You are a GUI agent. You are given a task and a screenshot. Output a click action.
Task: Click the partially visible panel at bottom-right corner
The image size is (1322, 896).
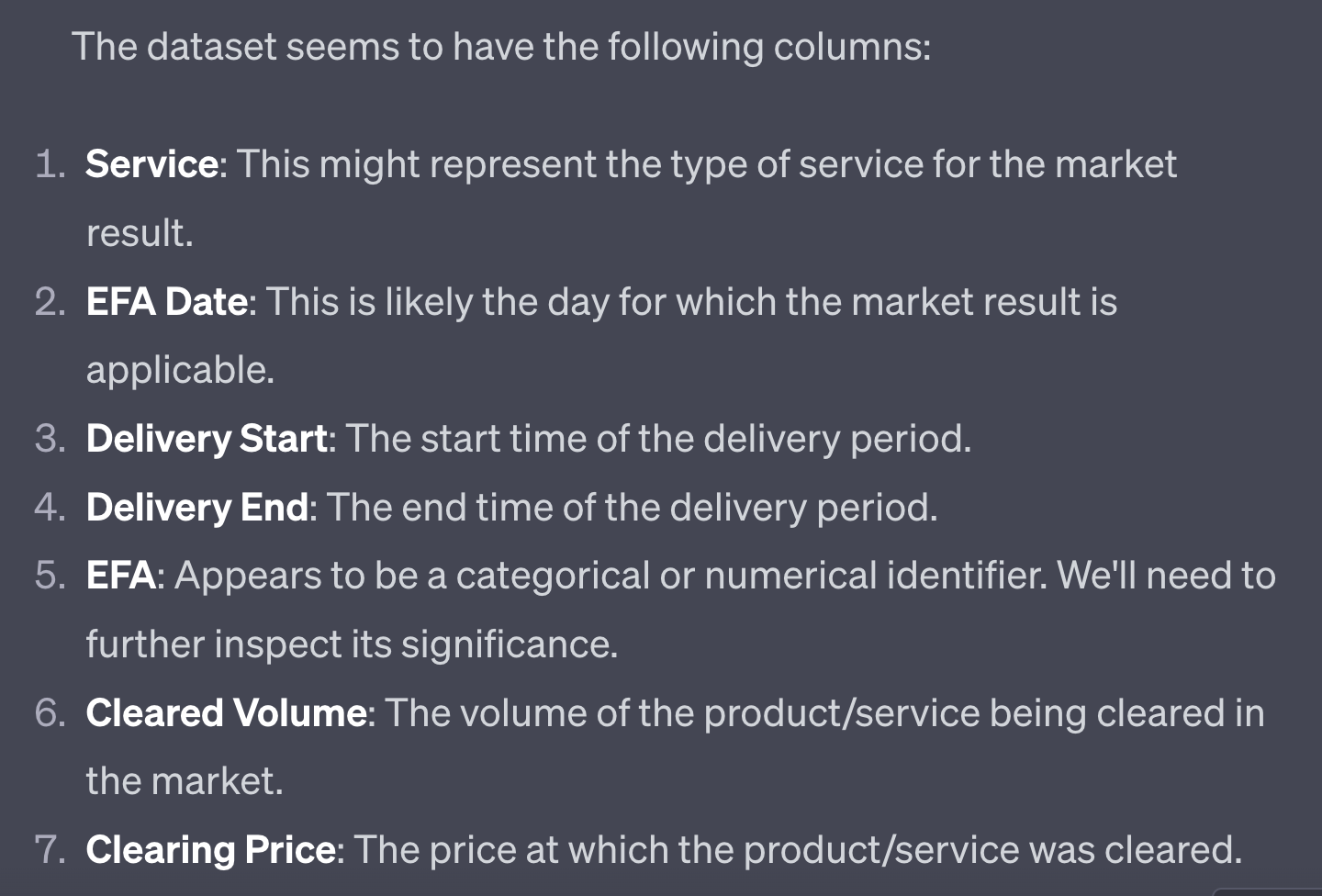point(1268,891)
